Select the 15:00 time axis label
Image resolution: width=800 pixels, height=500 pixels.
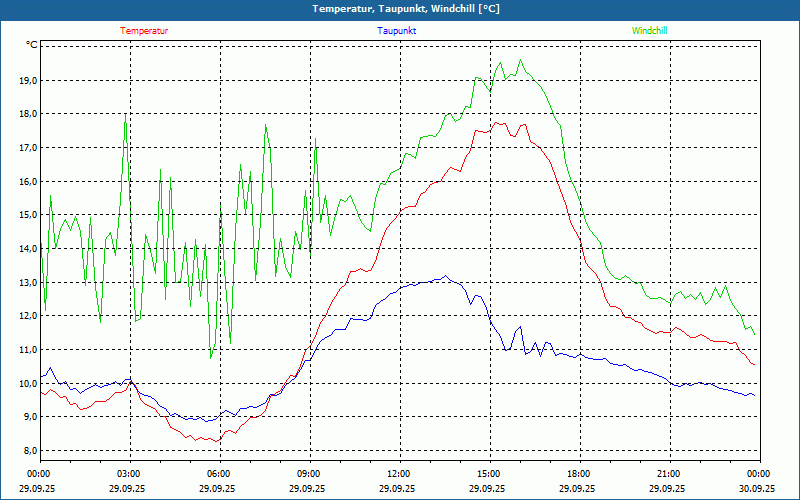tap(489, 473)
